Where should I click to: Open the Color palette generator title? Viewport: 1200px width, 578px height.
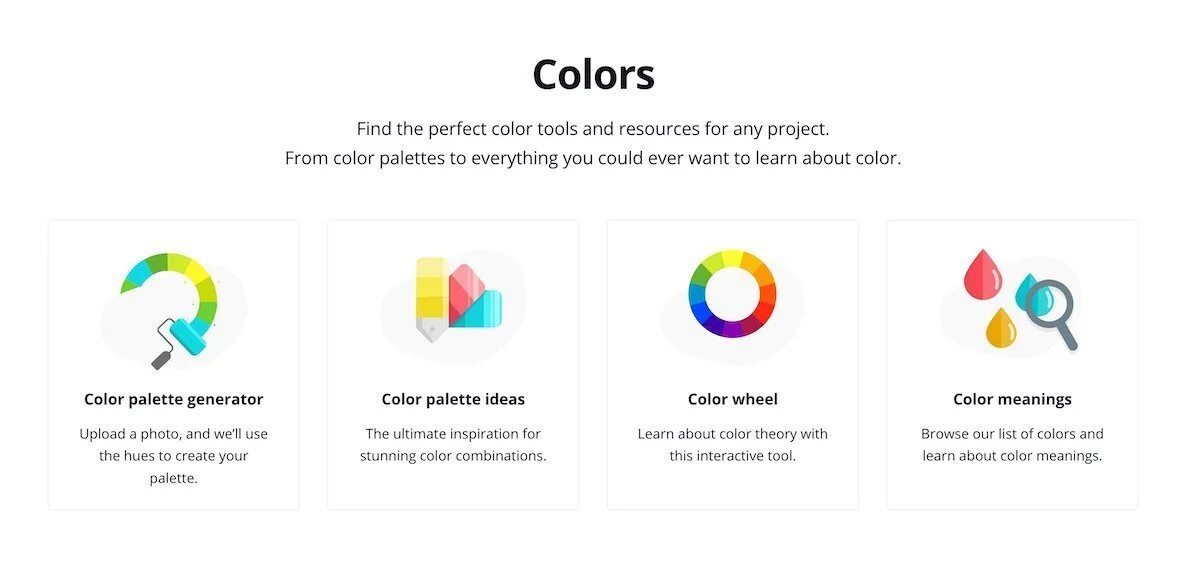tap(174, 399)
